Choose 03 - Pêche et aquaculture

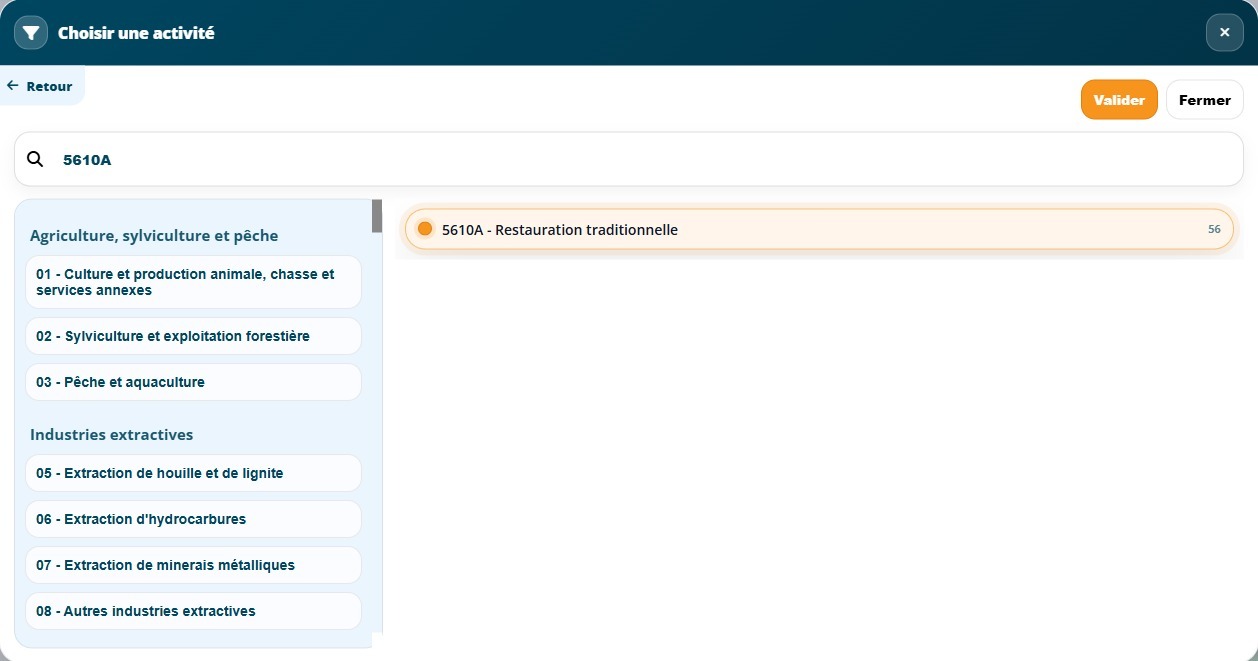click(x=193, y=382)
